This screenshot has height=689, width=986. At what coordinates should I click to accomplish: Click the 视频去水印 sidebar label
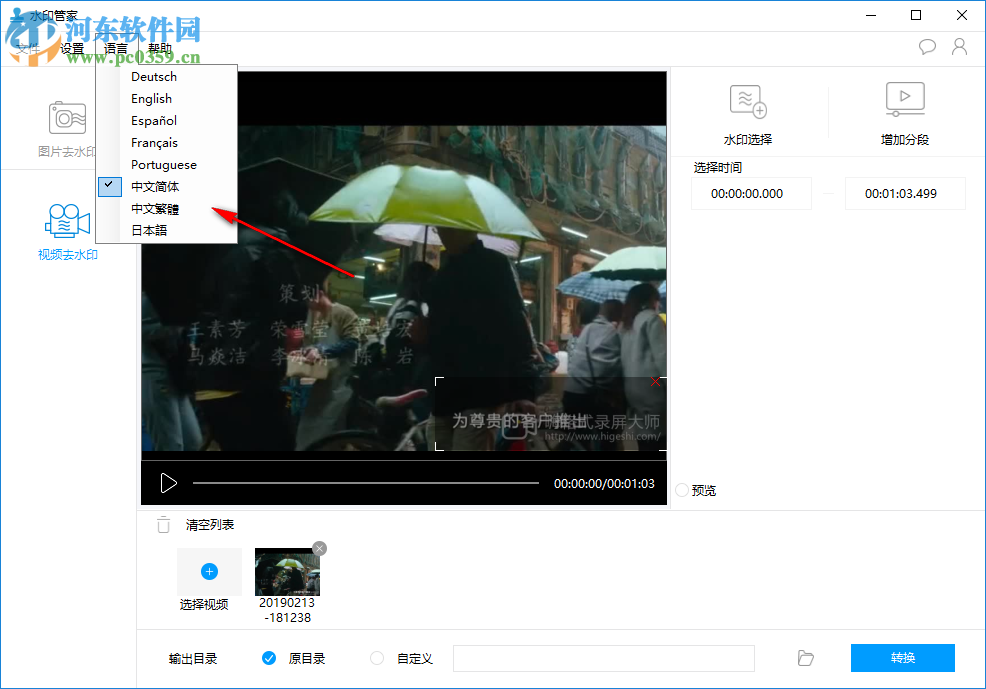tap(67, 255)
